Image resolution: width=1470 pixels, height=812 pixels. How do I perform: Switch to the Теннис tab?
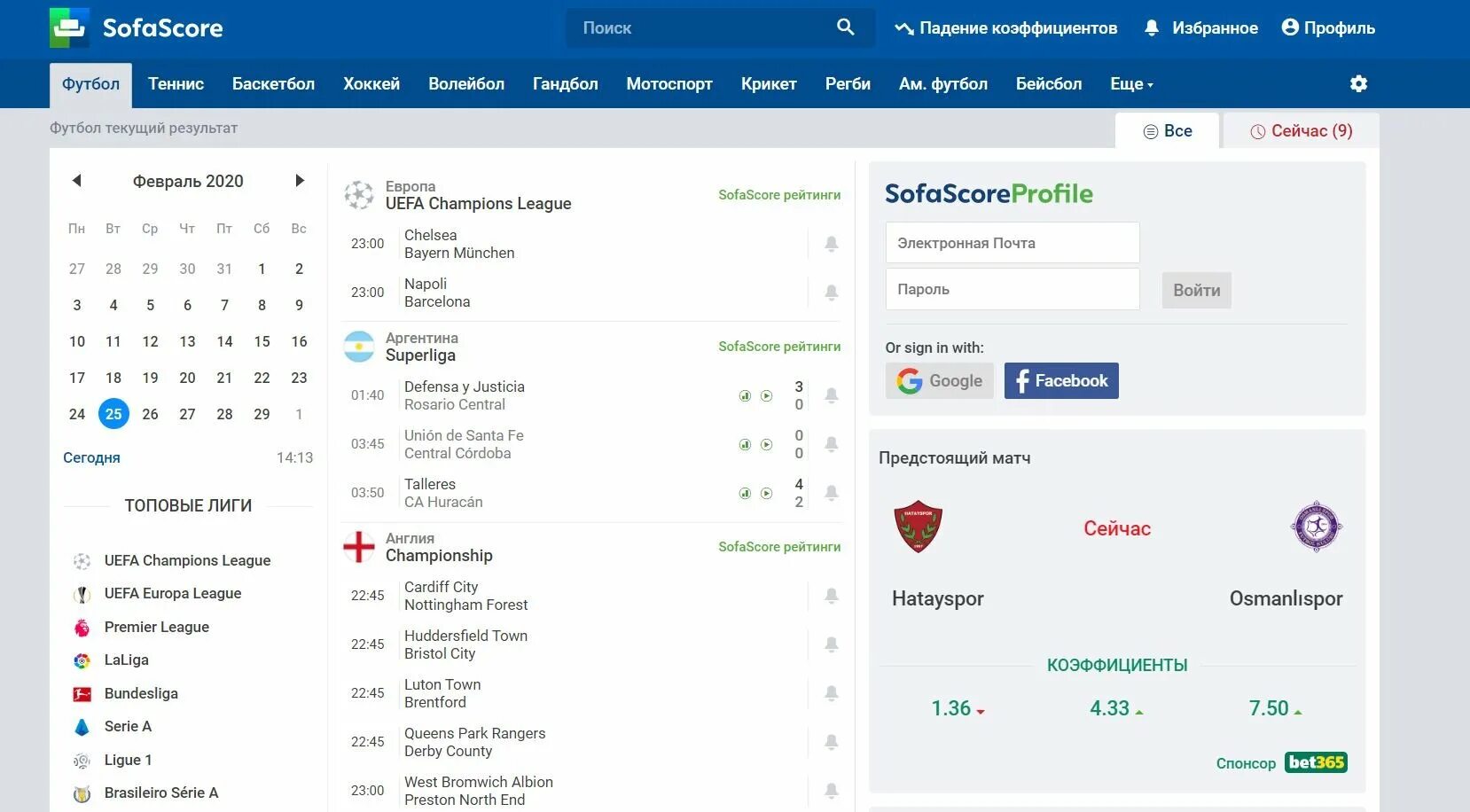coord(176,84)
